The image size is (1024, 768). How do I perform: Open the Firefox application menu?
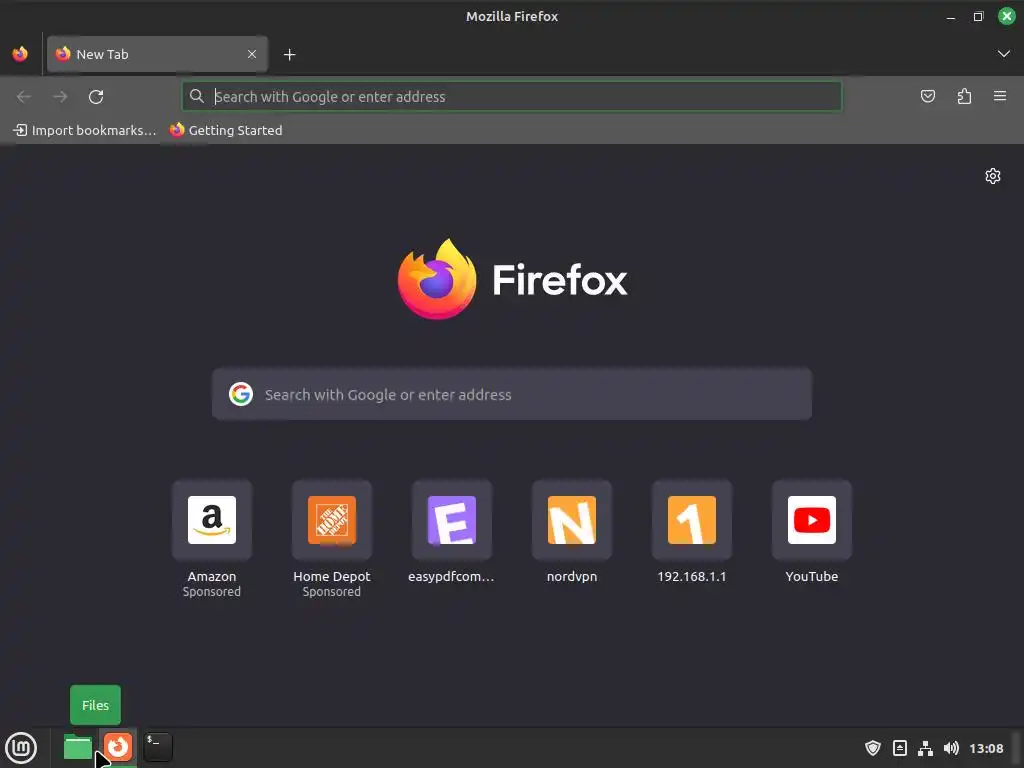(x=1000, y=97)
